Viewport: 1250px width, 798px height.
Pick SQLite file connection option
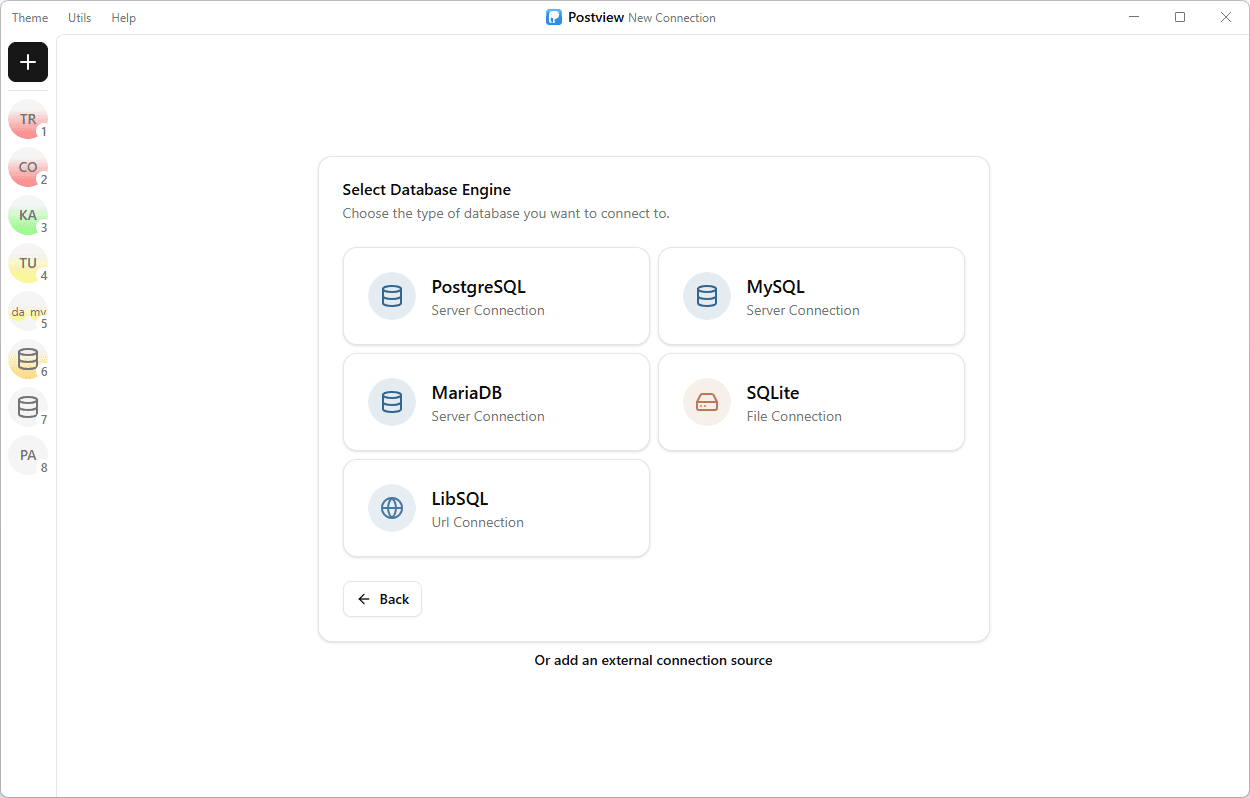coord(811,402)
